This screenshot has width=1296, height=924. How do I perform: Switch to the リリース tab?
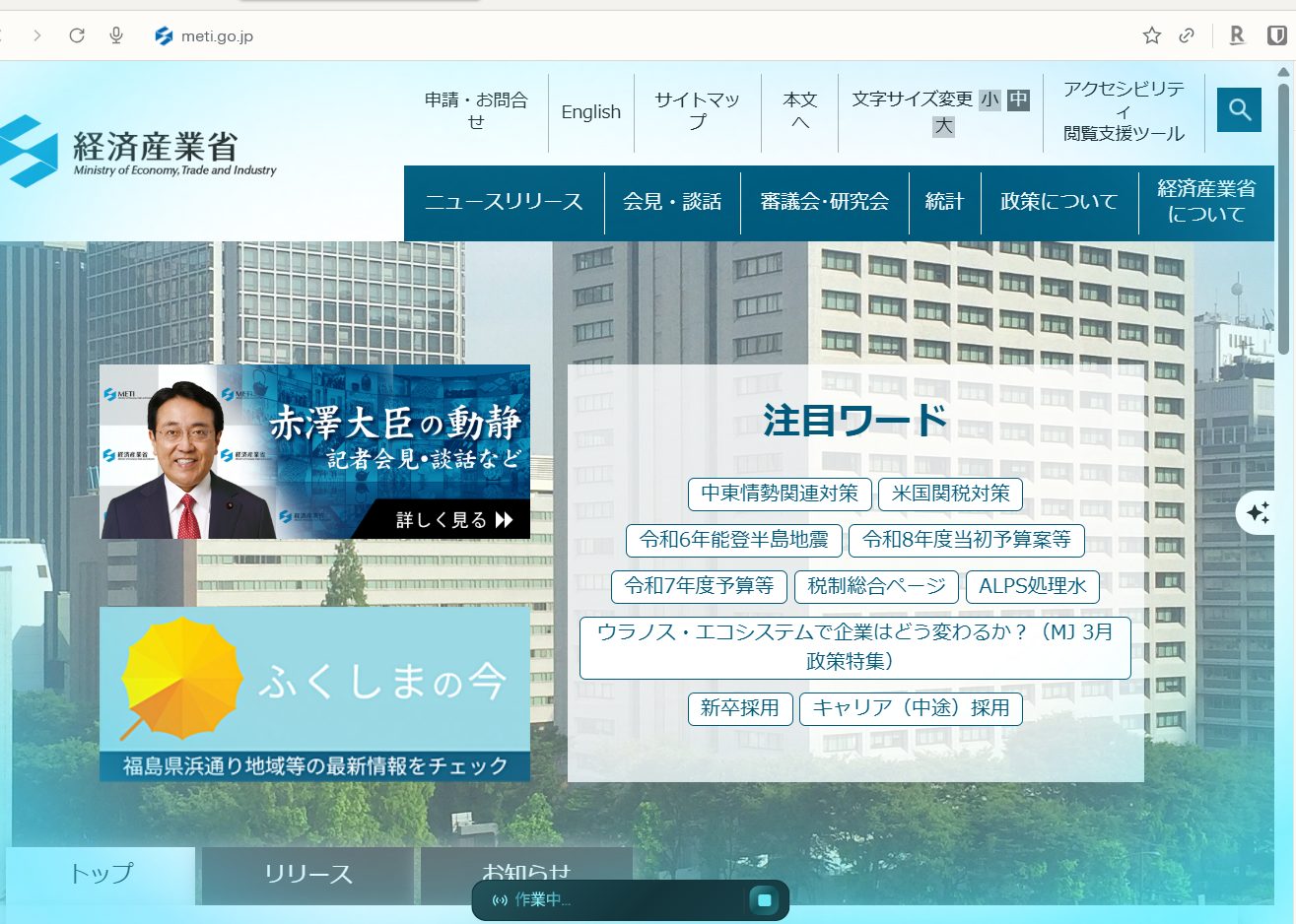click(307, 873)
